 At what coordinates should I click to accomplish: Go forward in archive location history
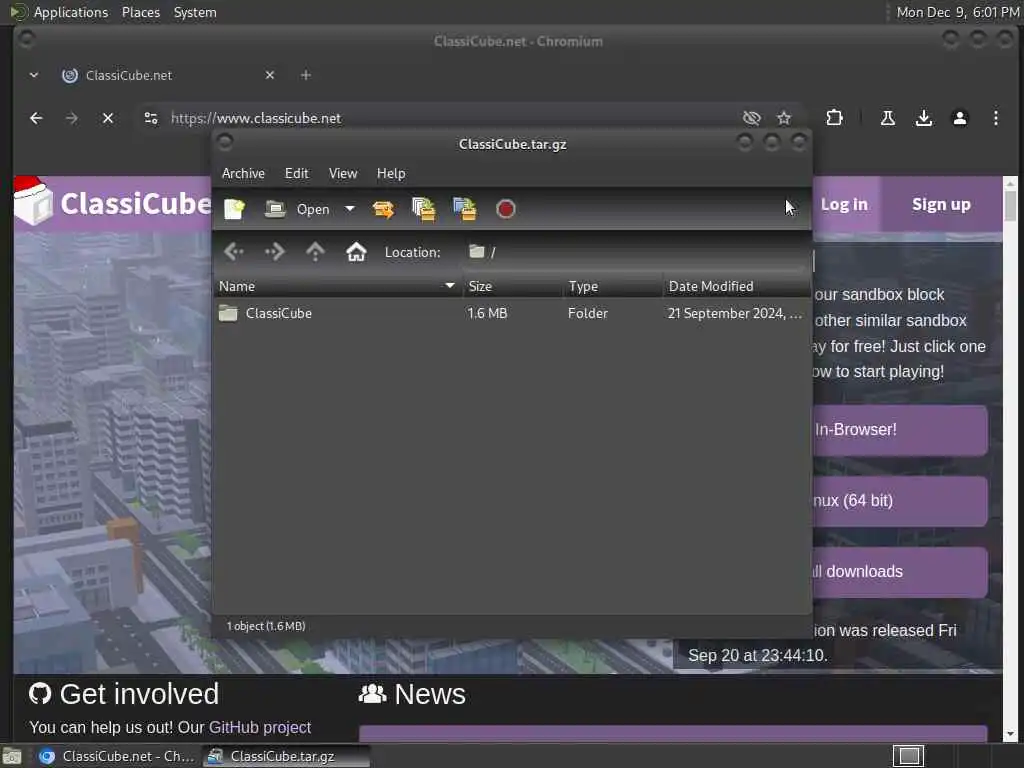click(275, 251)
